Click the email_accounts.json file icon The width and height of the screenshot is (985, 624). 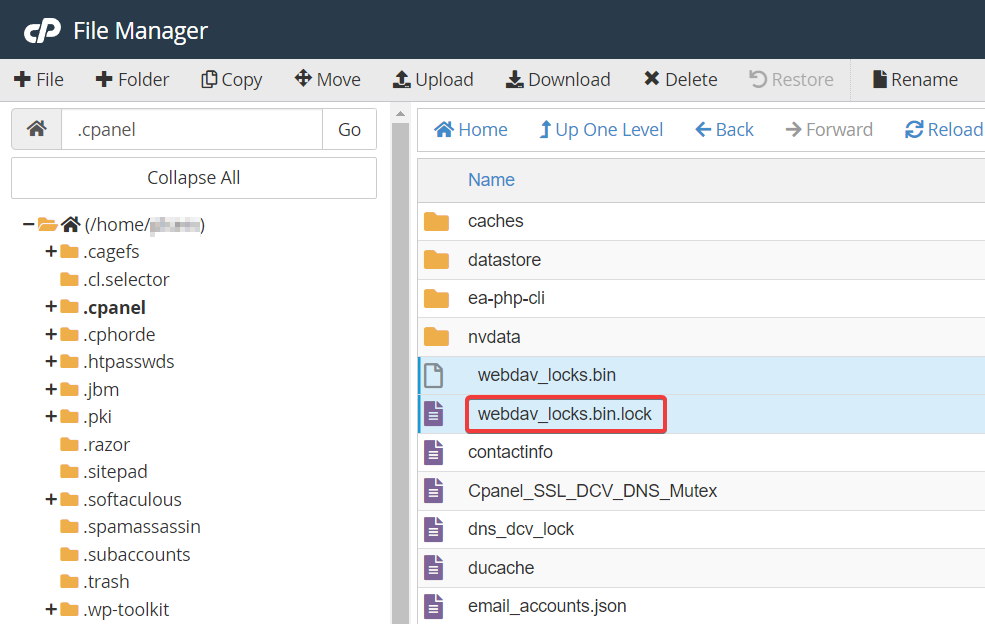pyautogui.click(x=433, y=606)
